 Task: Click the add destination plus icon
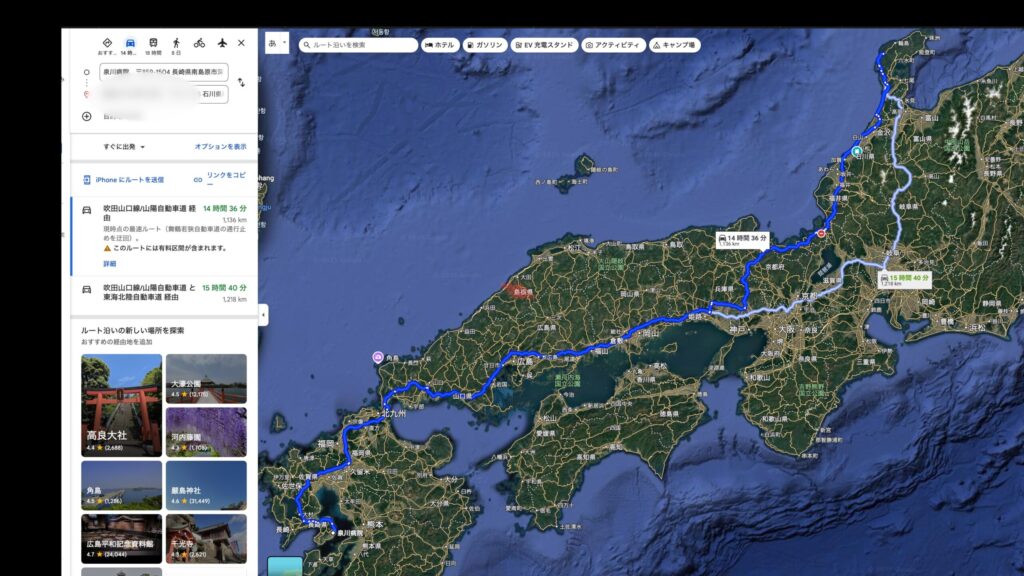pyautogui.click(x=87, y=116)
